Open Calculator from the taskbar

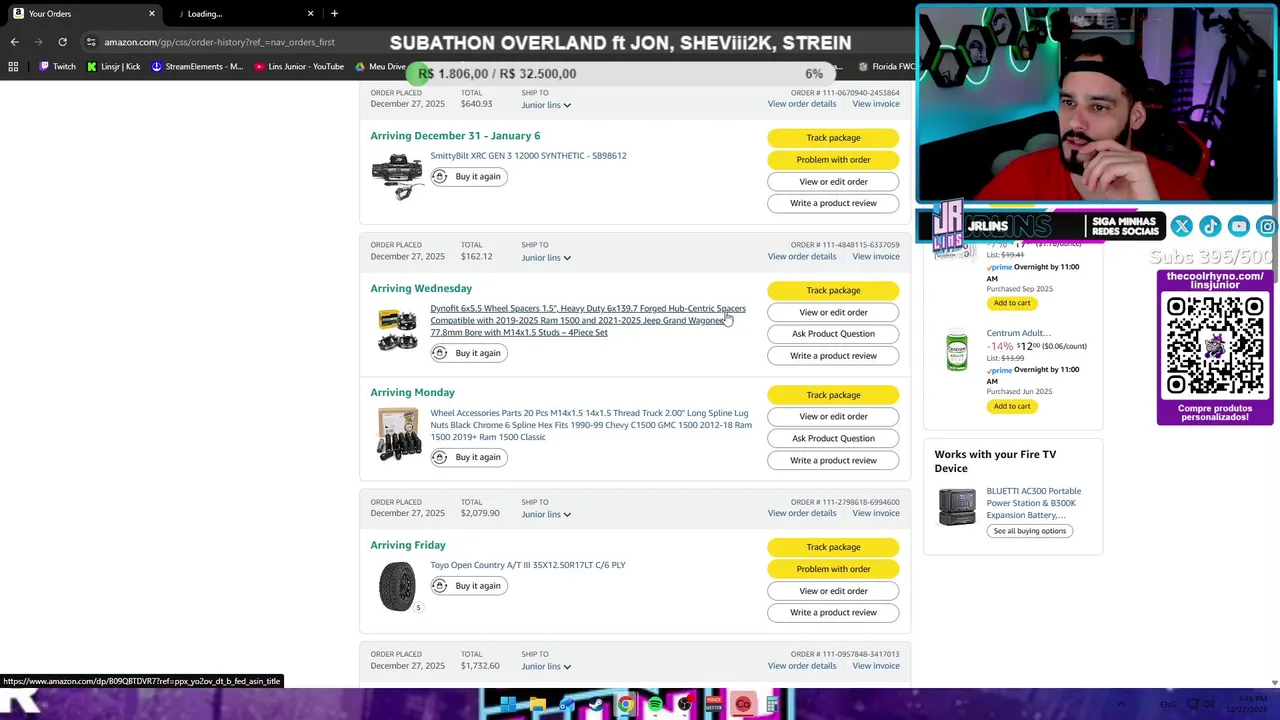pos(772,705)
